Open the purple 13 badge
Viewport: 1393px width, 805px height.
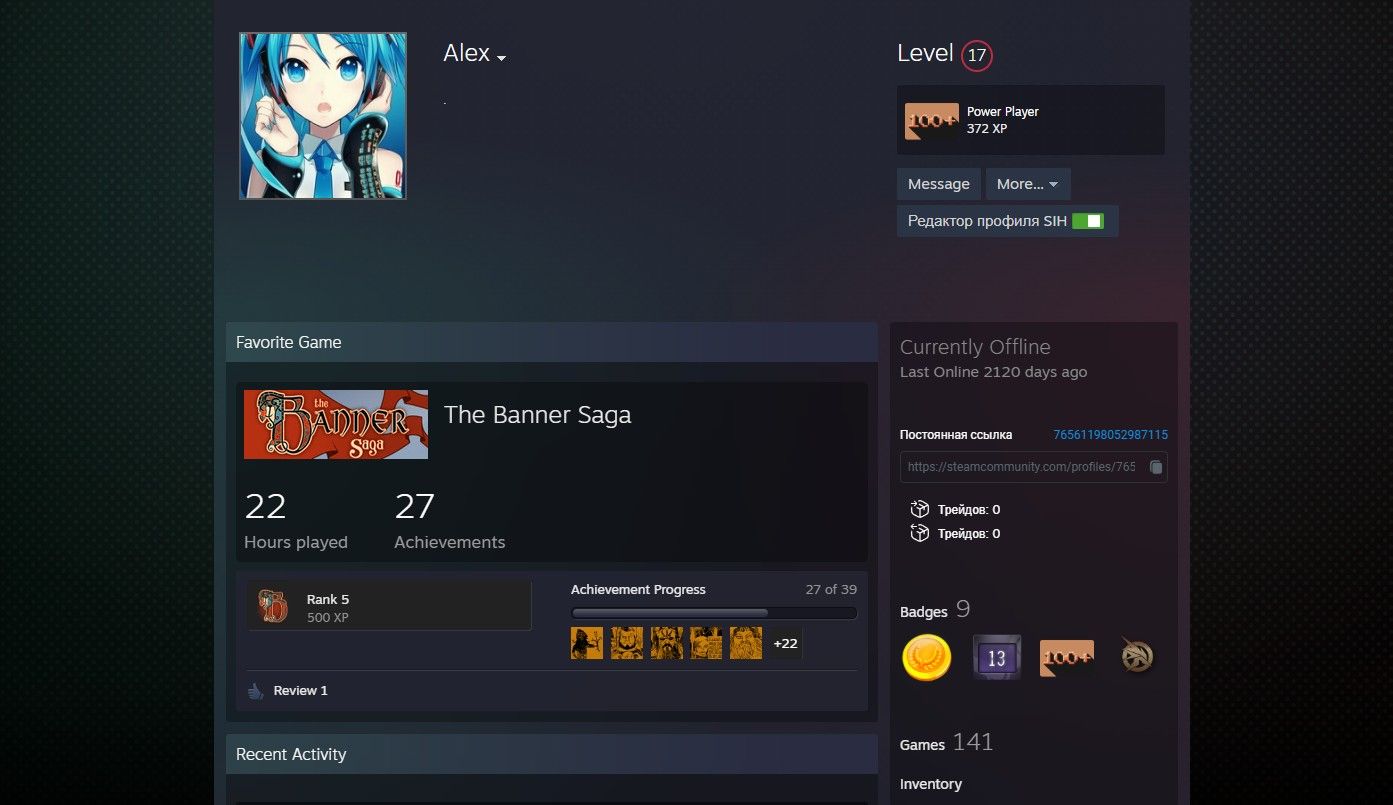click(x=996, y=657)
